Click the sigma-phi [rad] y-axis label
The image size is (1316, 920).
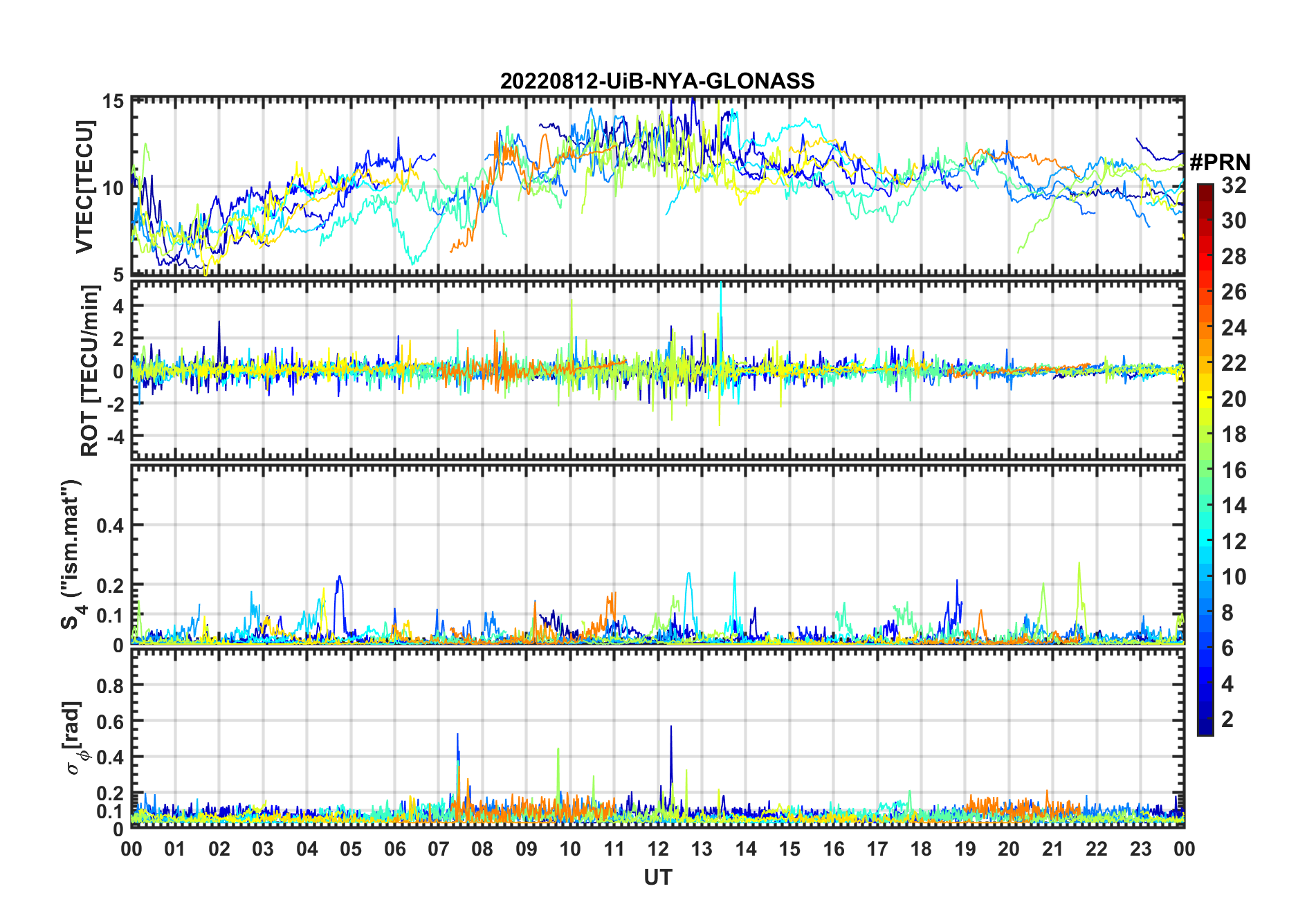(76, 737)
